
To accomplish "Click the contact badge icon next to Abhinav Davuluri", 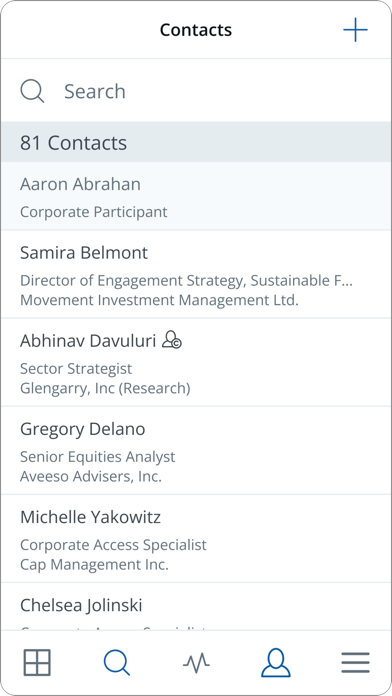I will tap(172, 340).
